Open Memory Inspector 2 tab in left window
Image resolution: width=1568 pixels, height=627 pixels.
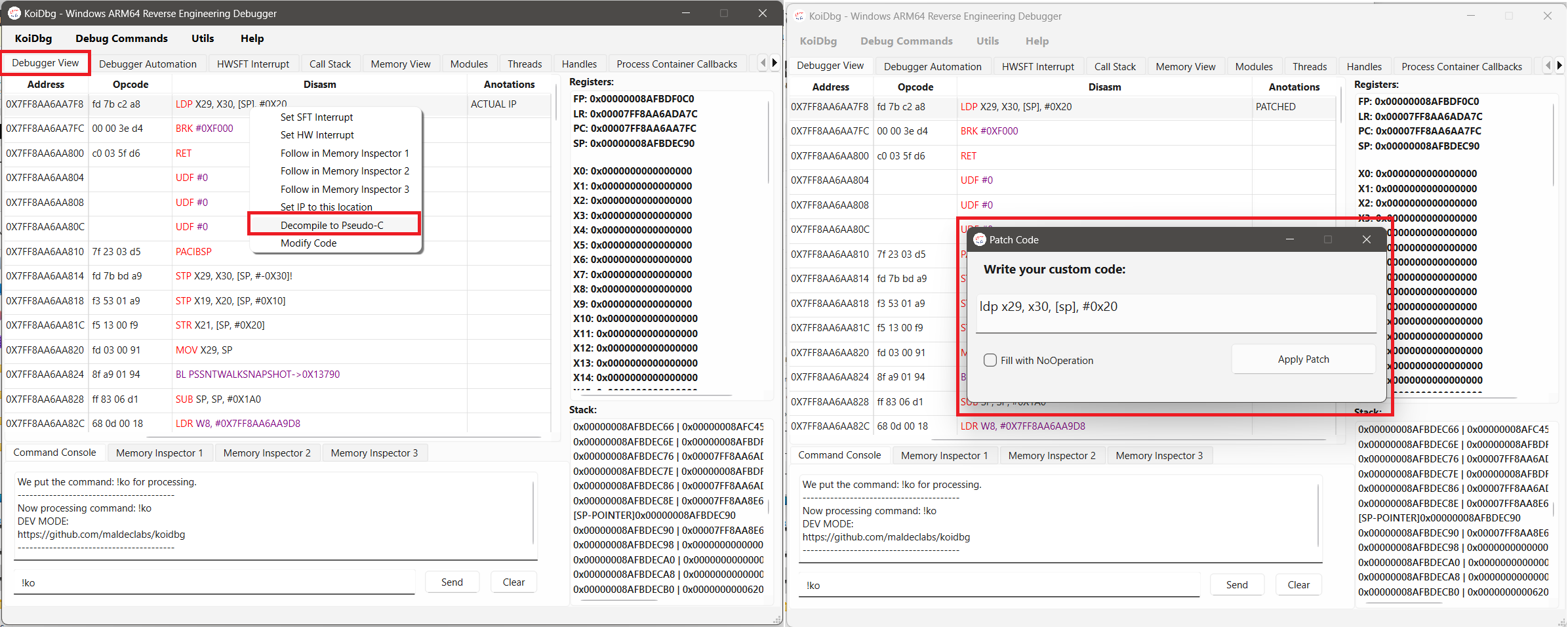(267, 453)
